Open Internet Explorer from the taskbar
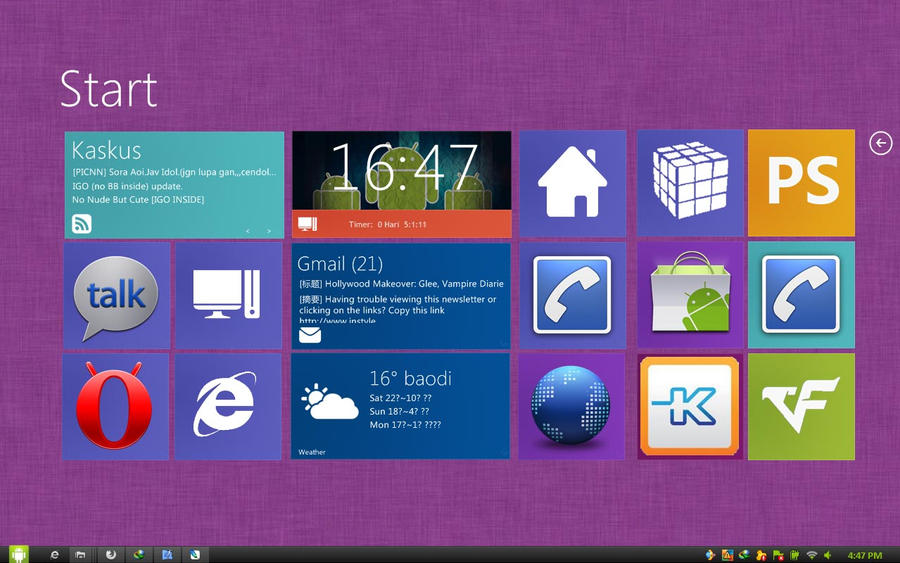The height and width of the screenshot is (563, 900). point(55,554)
